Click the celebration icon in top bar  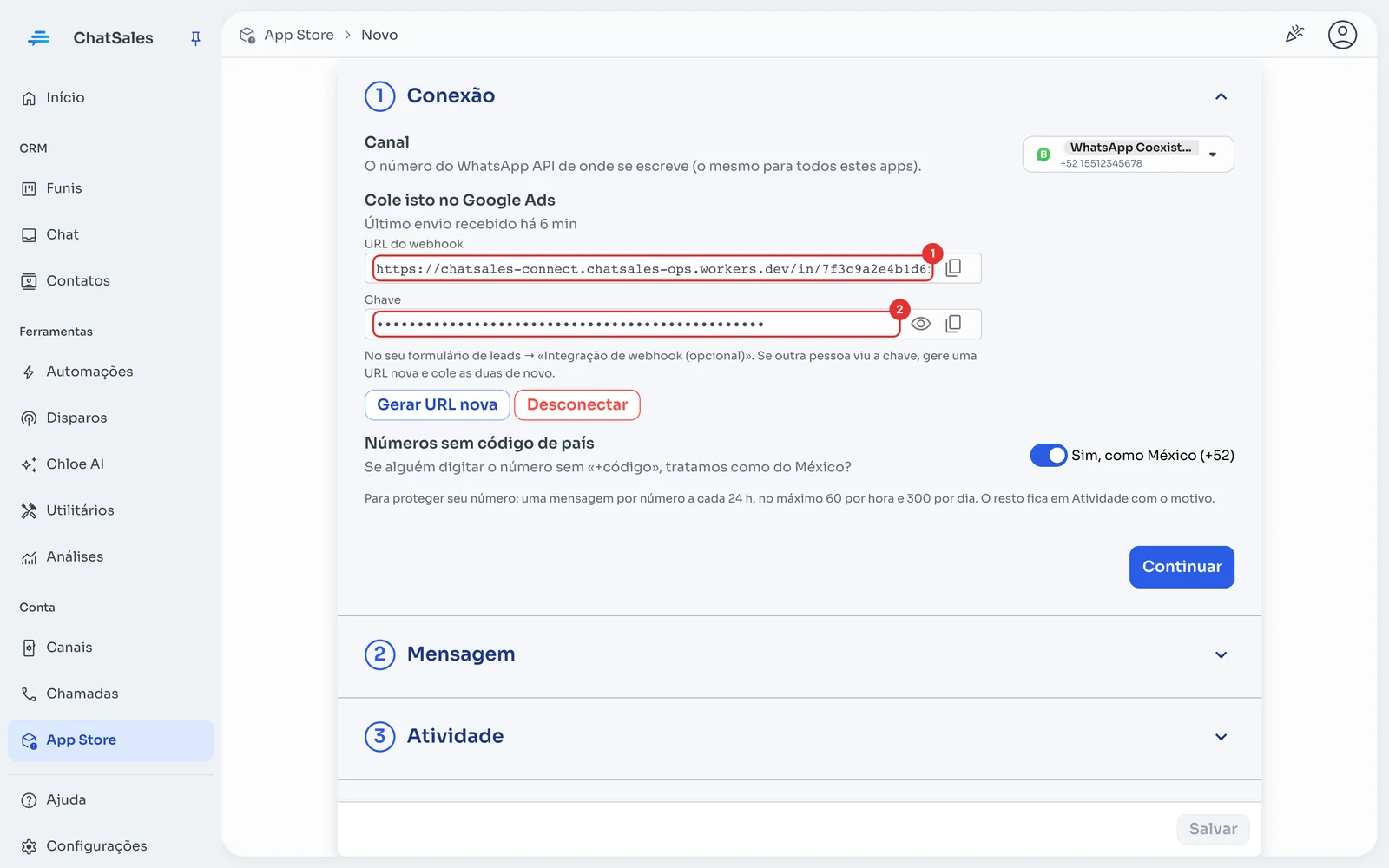(x=1294, y=35)
